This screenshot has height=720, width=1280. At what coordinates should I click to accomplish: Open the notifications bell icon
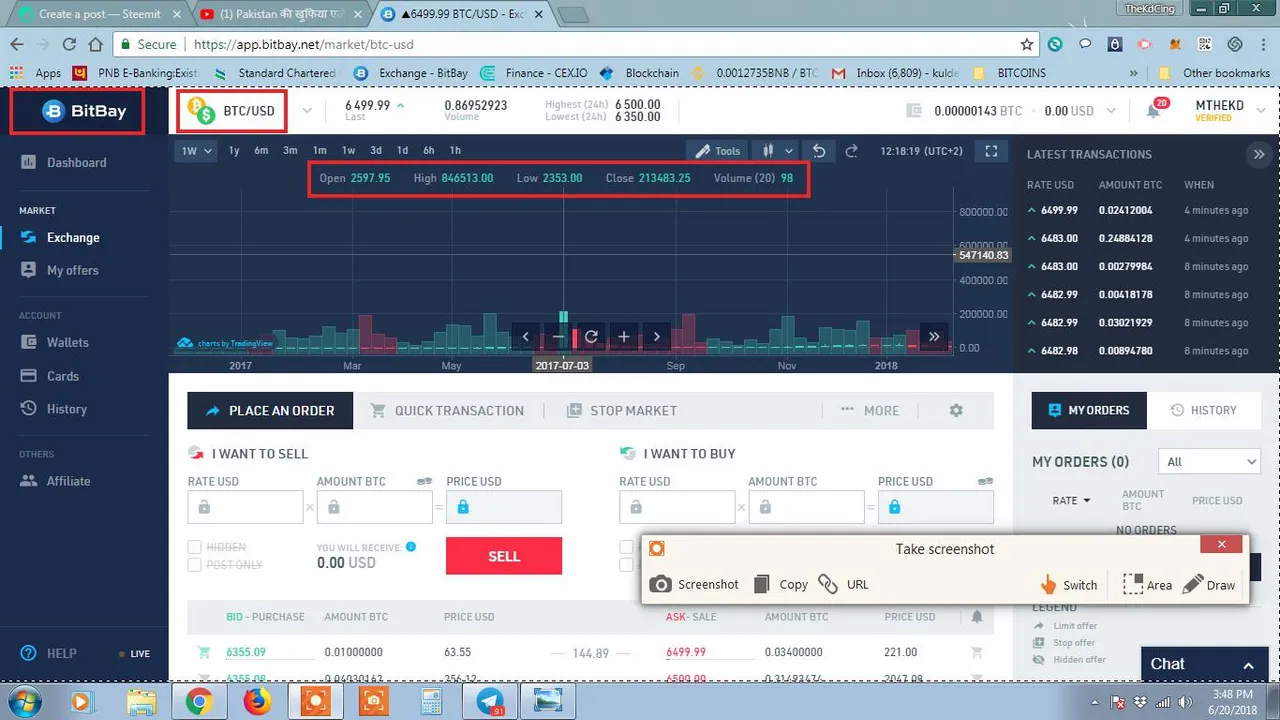[1153, 111]
